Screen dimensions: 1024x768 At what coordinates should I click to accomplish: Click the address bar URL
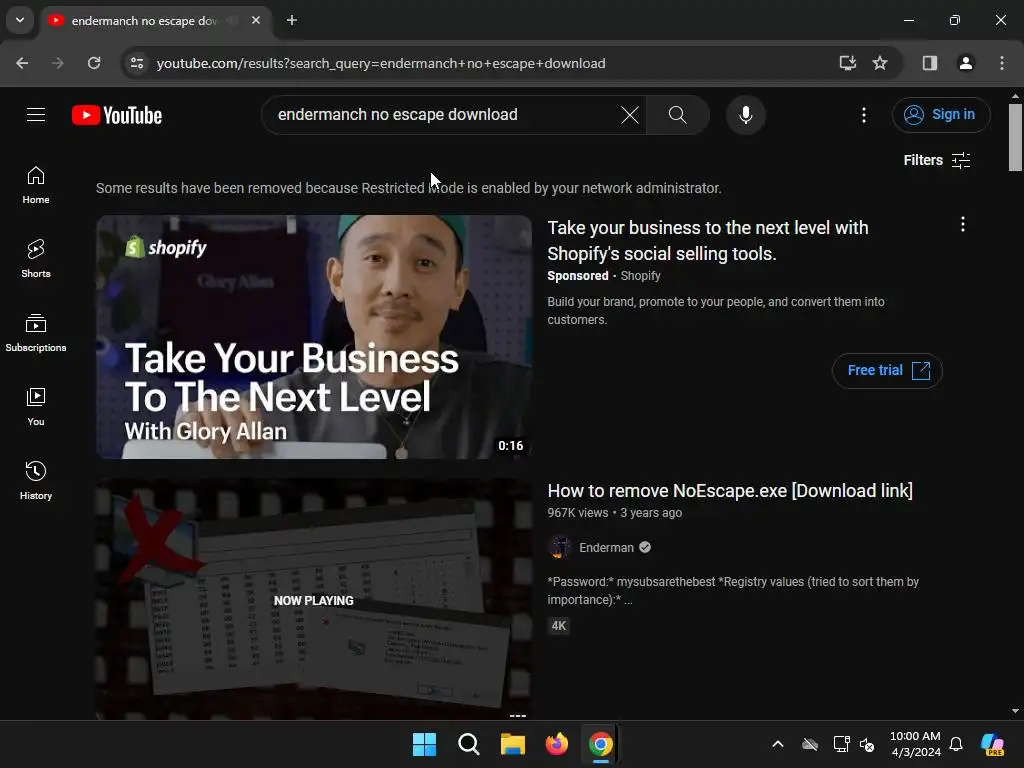pos(381,63)
